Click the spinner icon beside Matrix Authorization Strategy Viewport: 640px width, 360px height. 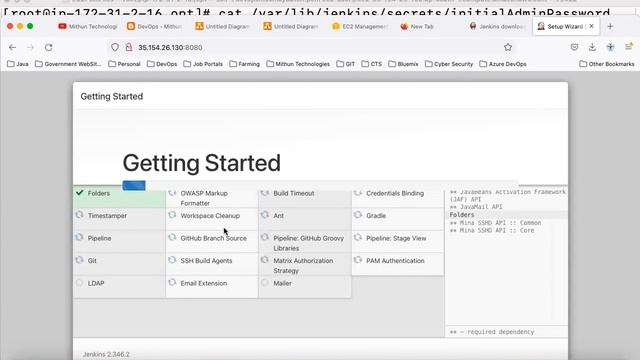(x=265, y=260)
